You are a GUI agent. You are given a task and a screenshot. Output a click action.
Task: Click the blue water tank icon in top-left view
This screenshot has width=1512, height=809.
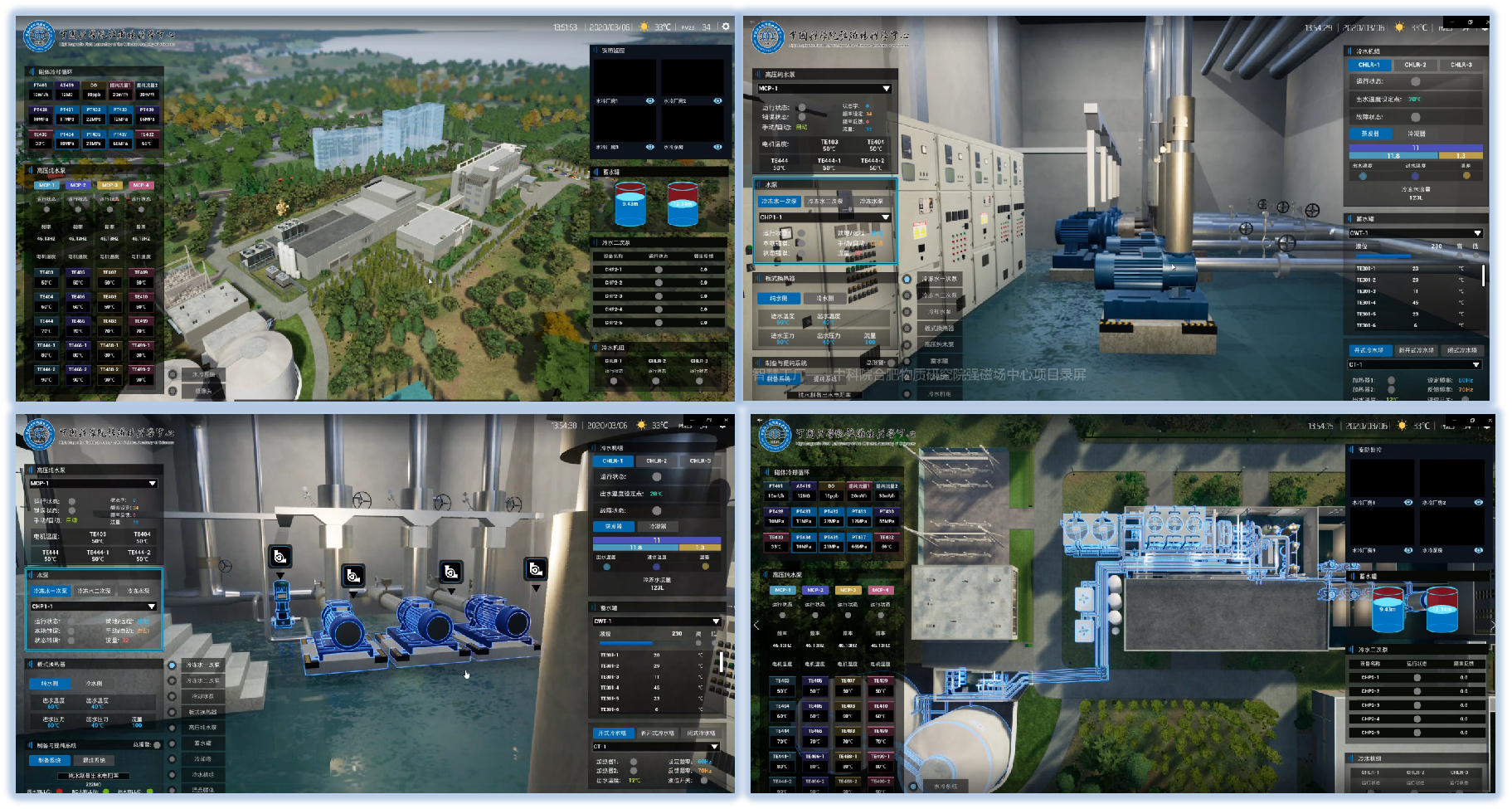[x=630, y=205]
